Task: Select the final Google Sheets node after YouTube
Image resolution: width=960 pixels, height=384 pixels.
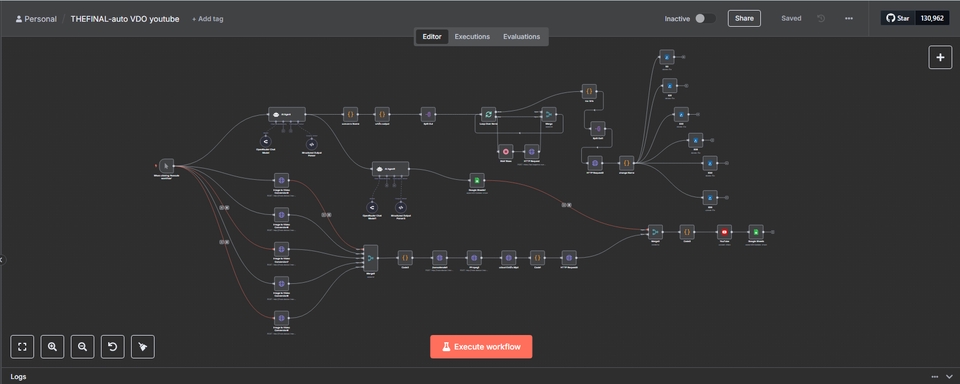Action: click(756, 232)
